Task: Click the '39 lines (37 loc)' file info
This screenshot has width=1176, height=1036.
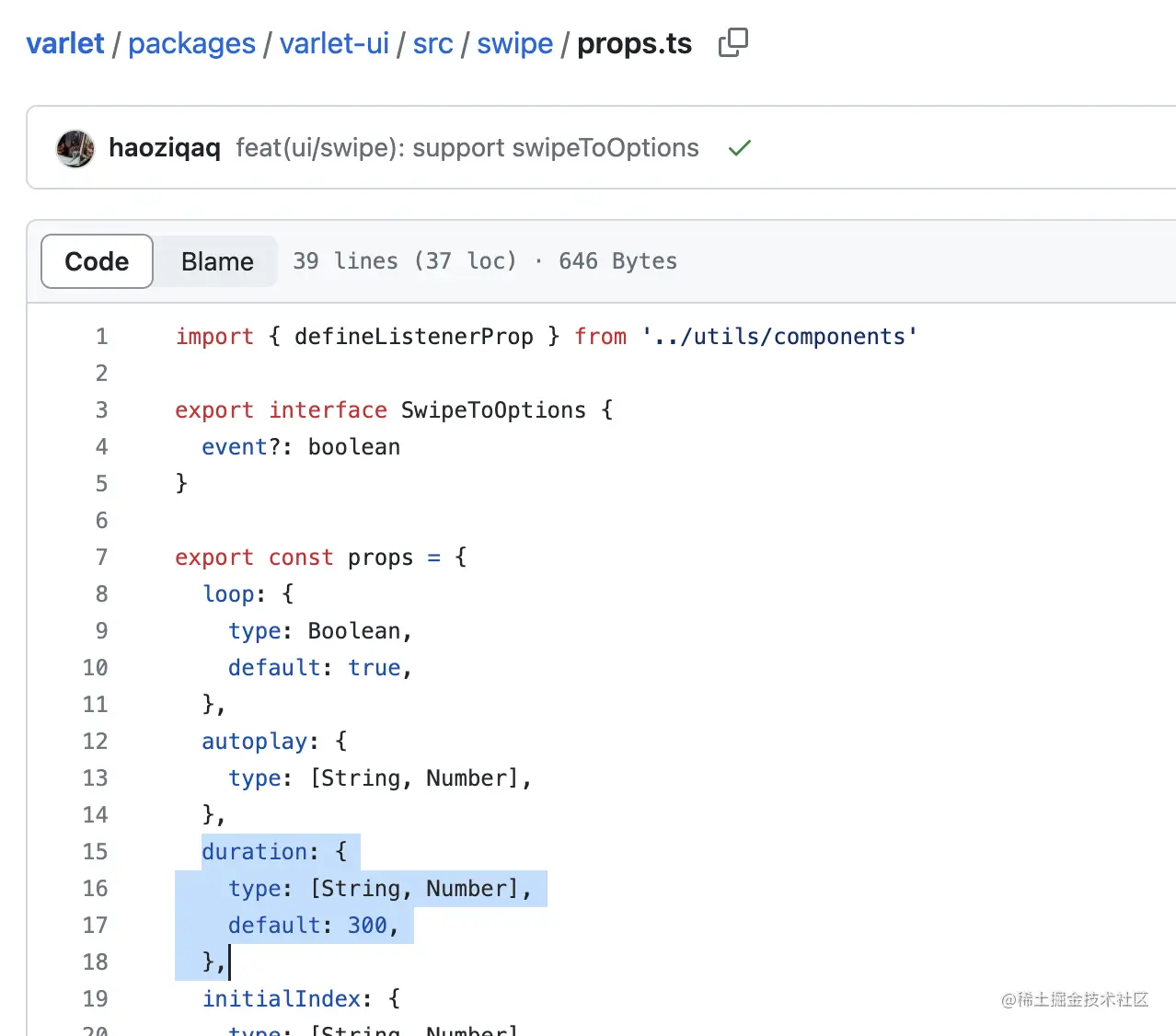Action: [x=405, y=261]
